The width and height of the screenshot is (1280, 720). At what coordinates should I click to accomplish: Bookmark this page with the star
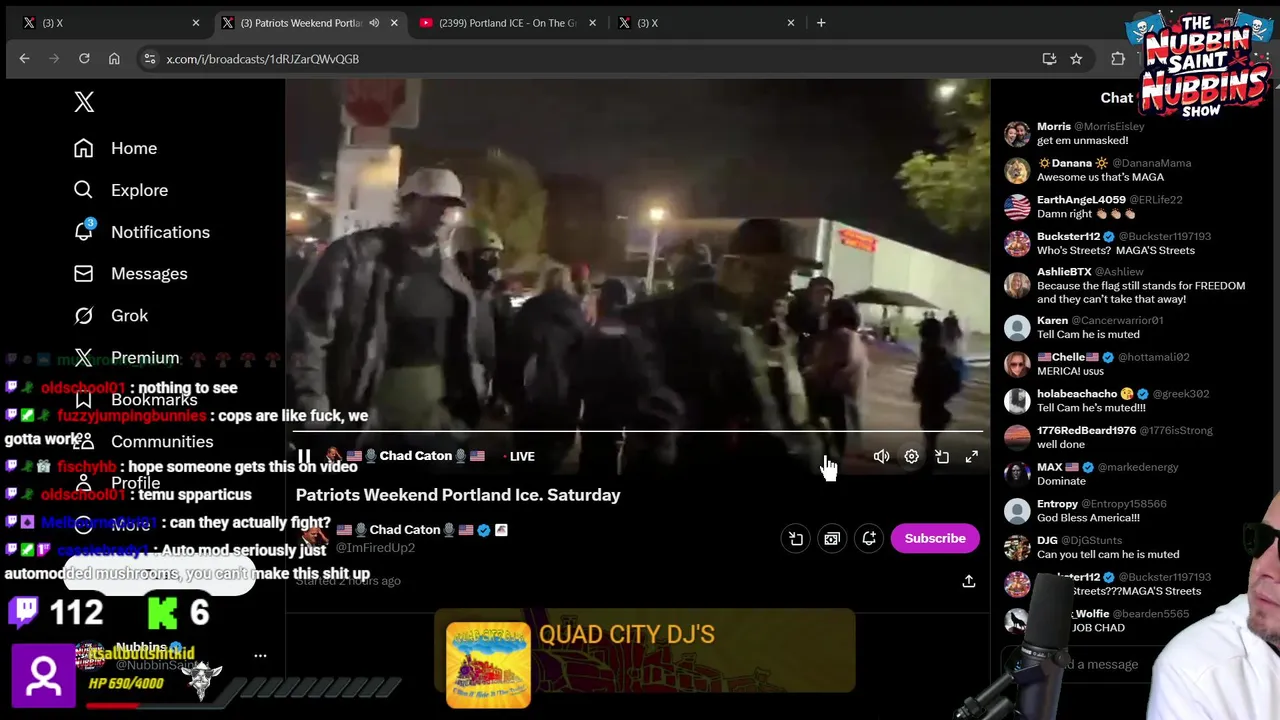1076,59
